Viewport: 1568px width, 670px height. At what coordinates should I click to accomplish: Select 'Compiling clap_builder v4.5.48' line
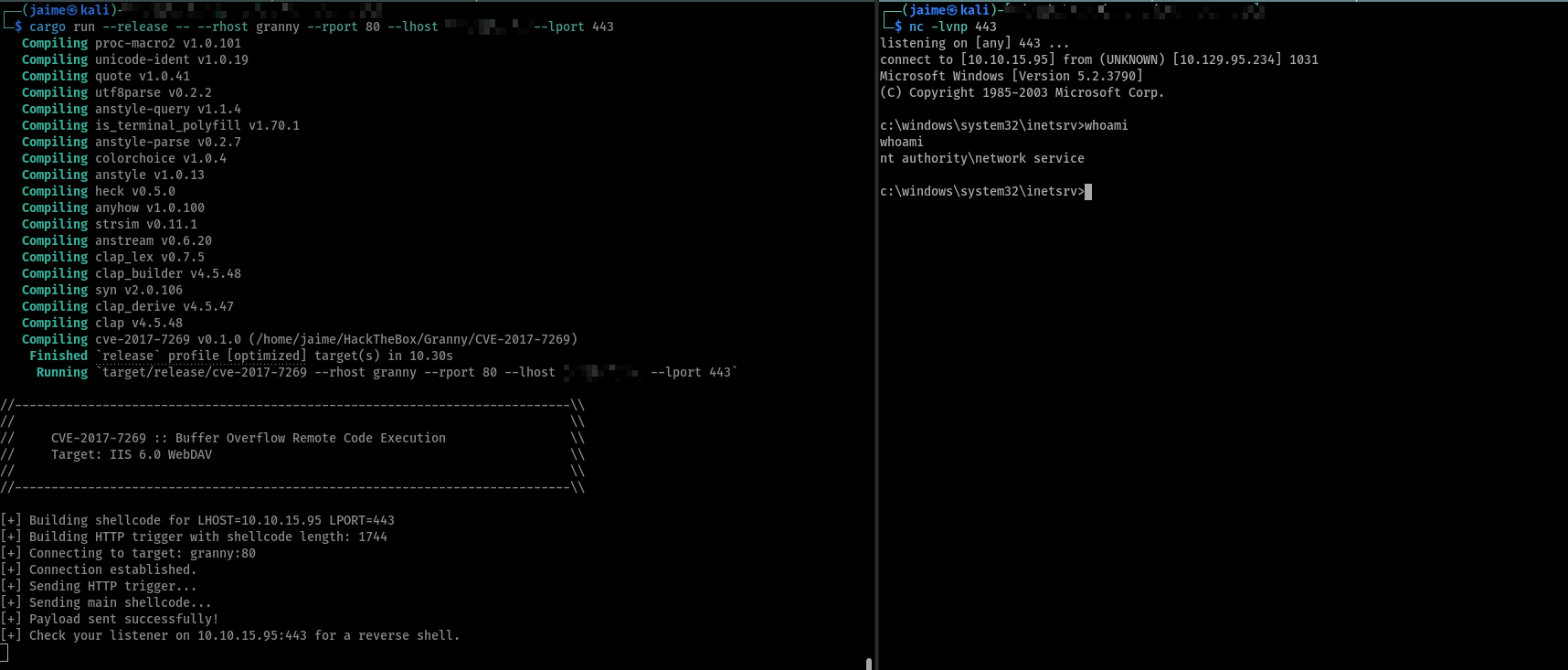click(x=132, y=273)
